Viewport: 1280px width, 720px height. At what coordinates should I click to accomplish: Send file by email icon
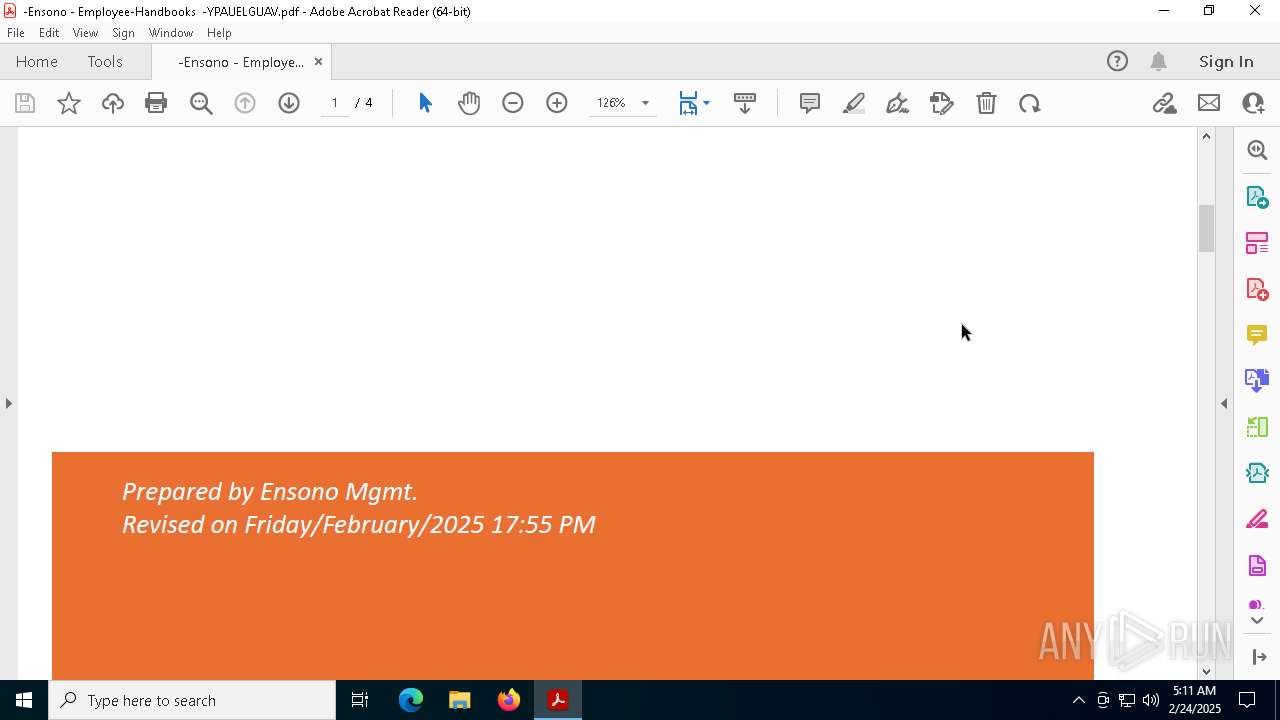[x=1209, y=103]
